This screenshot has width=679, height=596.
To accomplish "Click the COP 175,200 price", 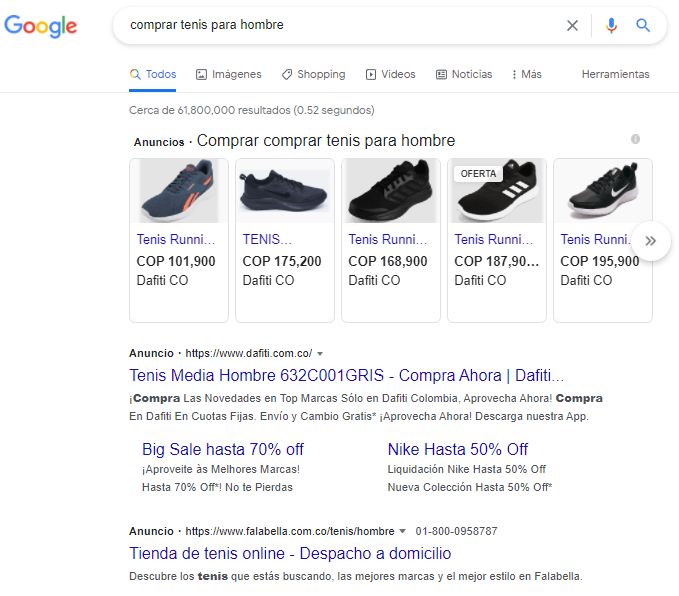I will pos(282,261).
